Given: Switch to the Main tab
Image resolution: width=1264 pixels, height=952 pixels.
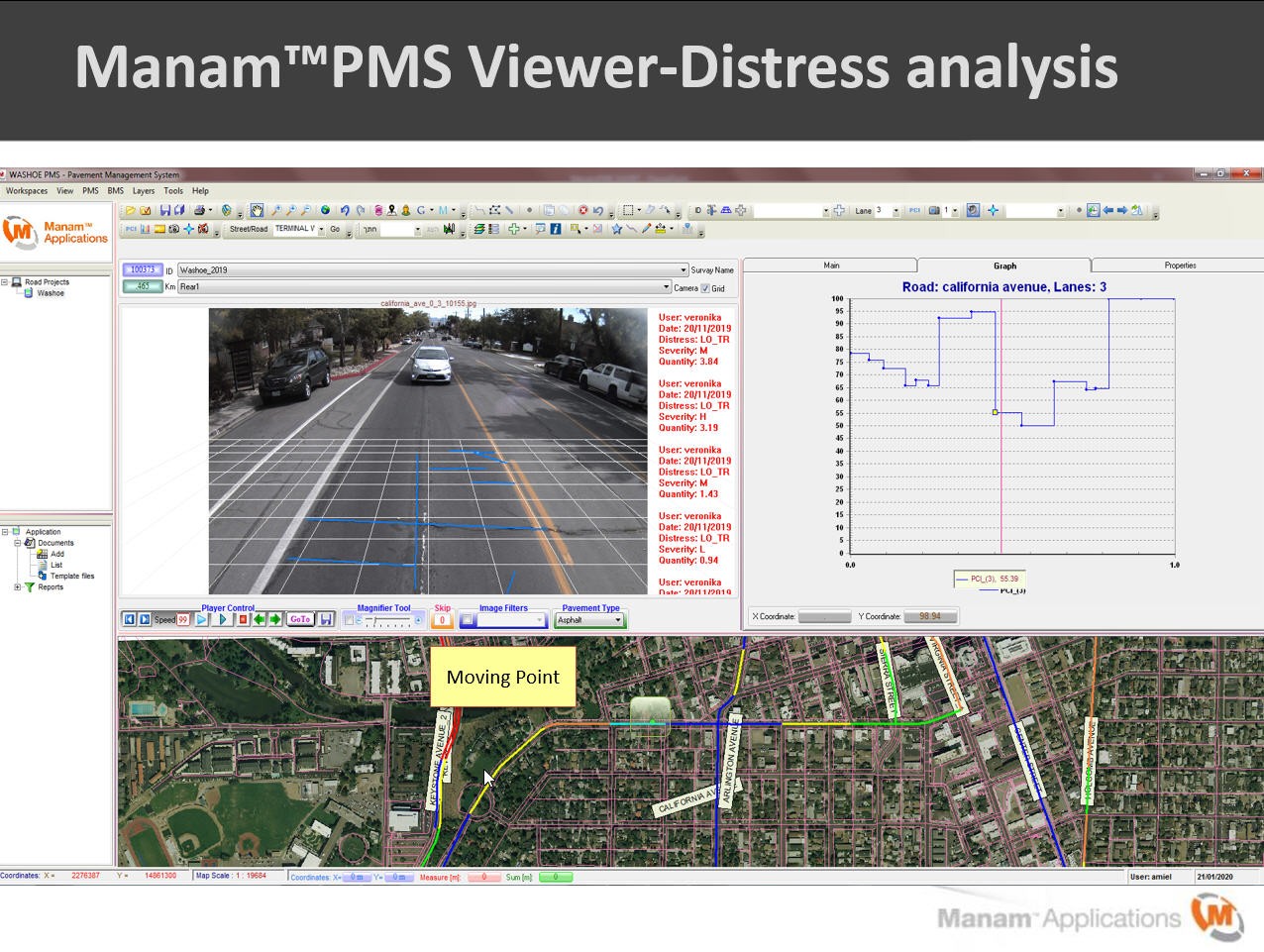Looking at the screenshot, I should [831, 265].
